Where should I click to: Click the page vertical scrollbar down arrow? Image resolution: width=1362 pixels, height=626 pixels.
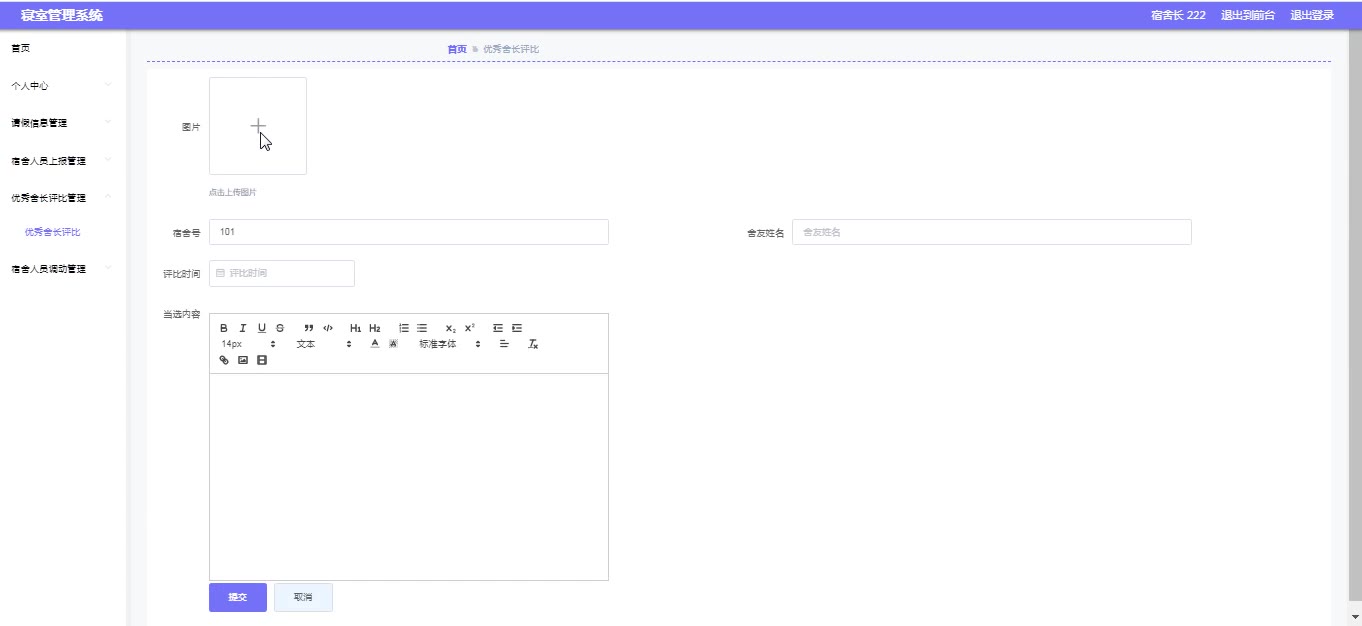pyautogui.click(x=1355, y=617)
